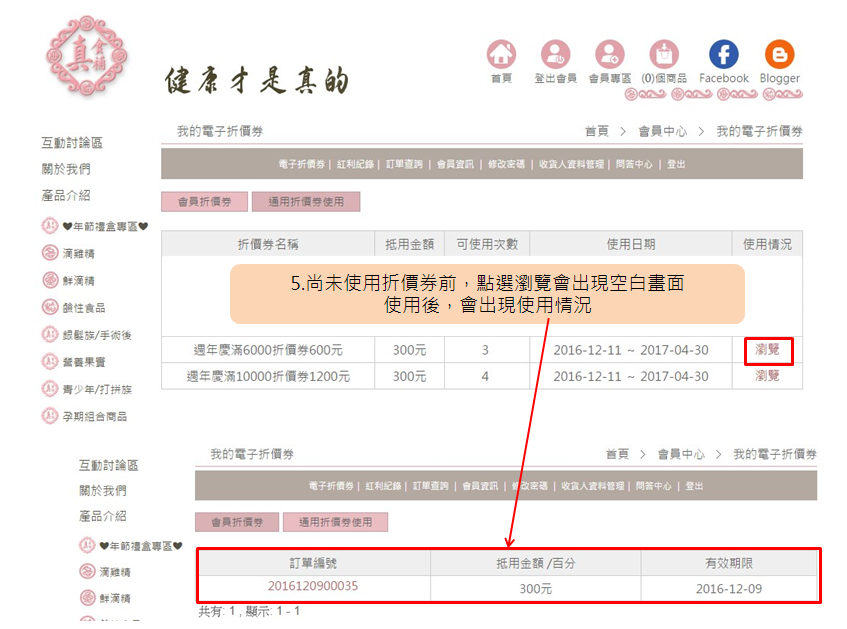
Task: Select 通用折價券使用 tab above the order number table
Action: click(334, 522)
